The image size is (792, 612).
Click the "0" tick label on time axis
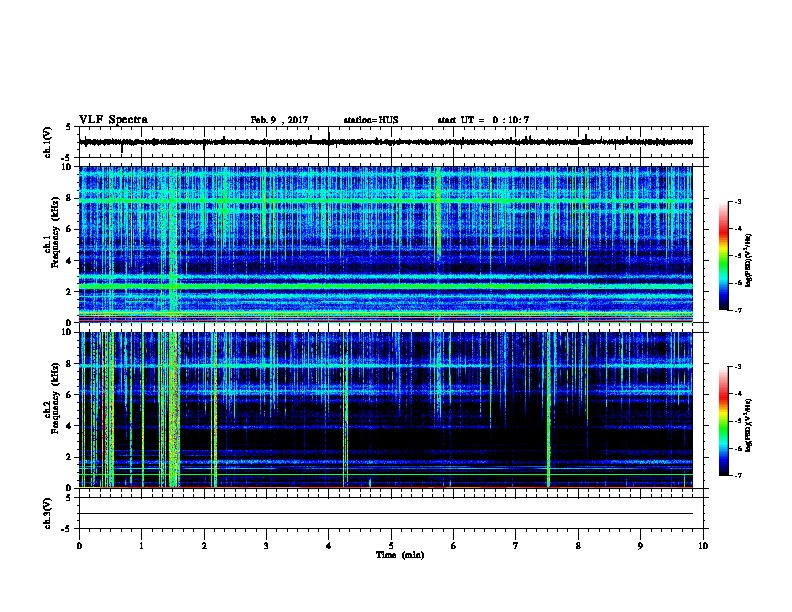[79, 545]
